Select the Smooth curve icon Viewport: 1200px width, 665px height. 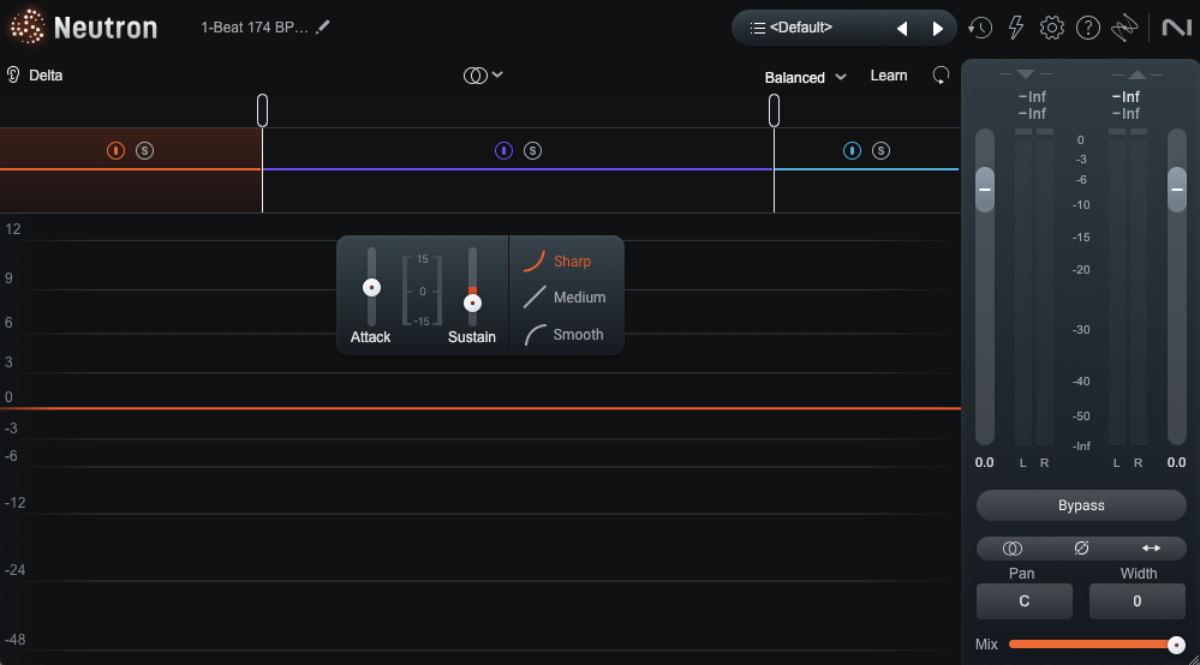pyautogui.click(x=534, y=334)
